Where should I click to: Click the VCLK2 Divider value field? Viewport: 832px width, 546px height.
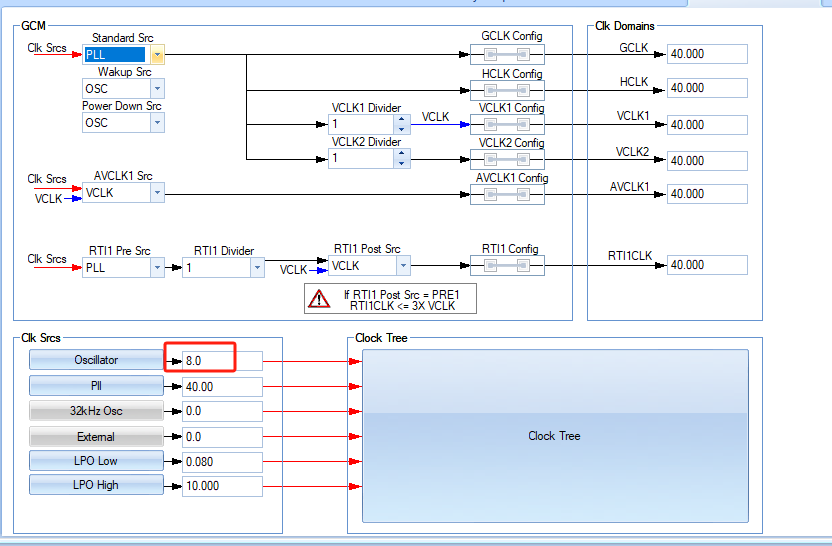coord(361,158)
